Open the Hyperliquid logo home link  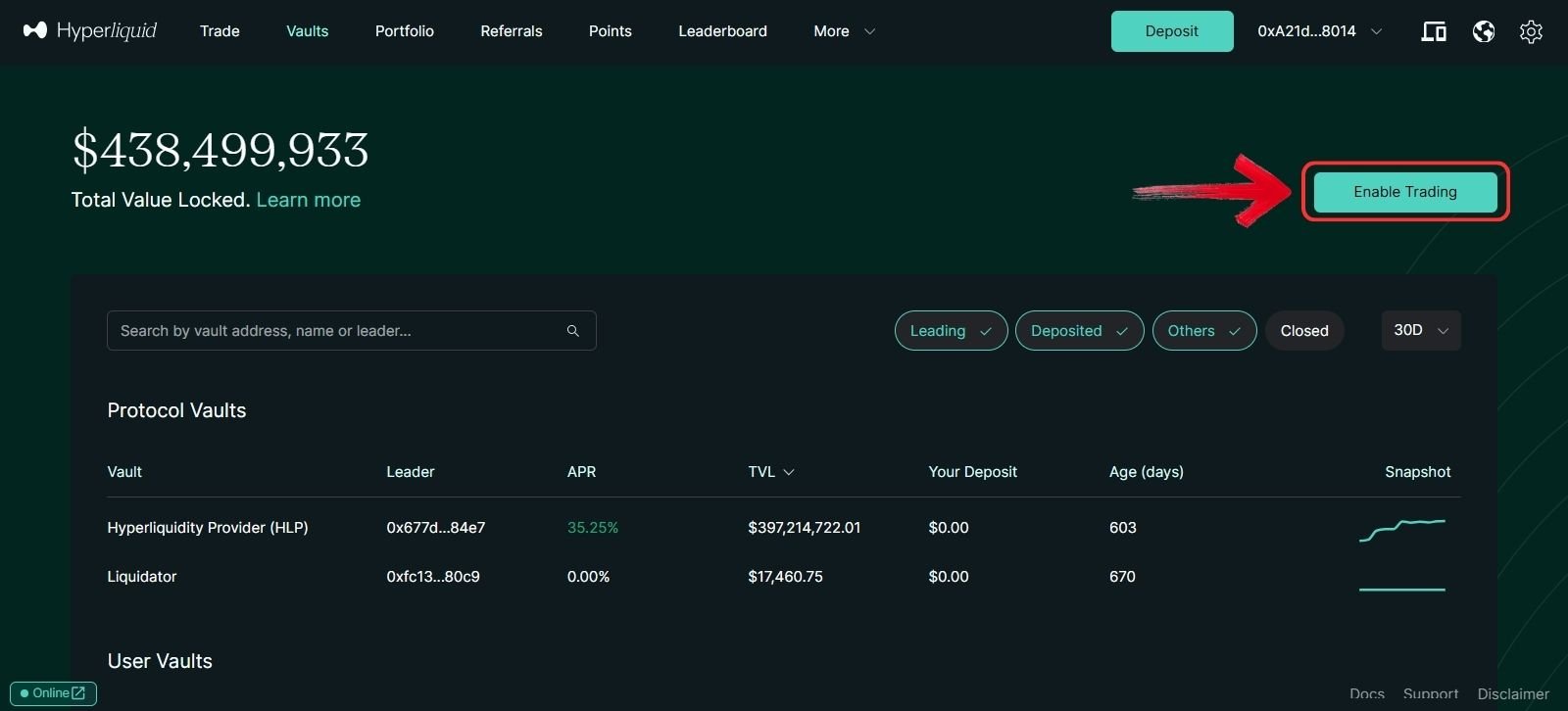[x=90, y=31]
